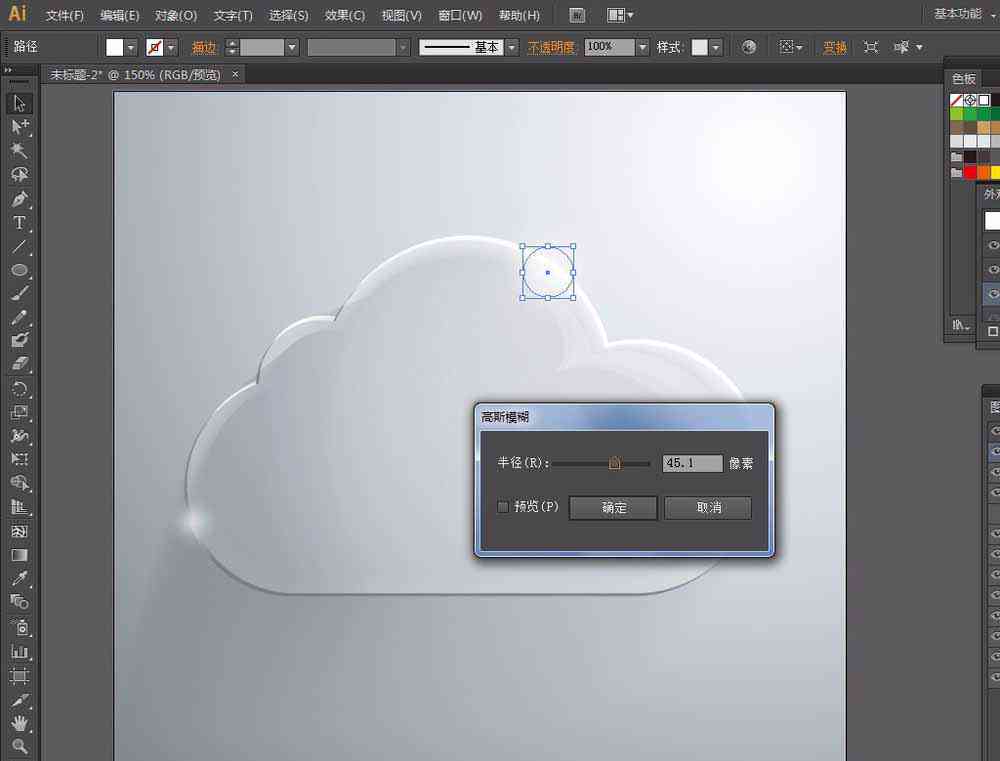The image size is (1000, 761).
Task: Open the 100% opacity dropdown arrow
Action: 643,48
